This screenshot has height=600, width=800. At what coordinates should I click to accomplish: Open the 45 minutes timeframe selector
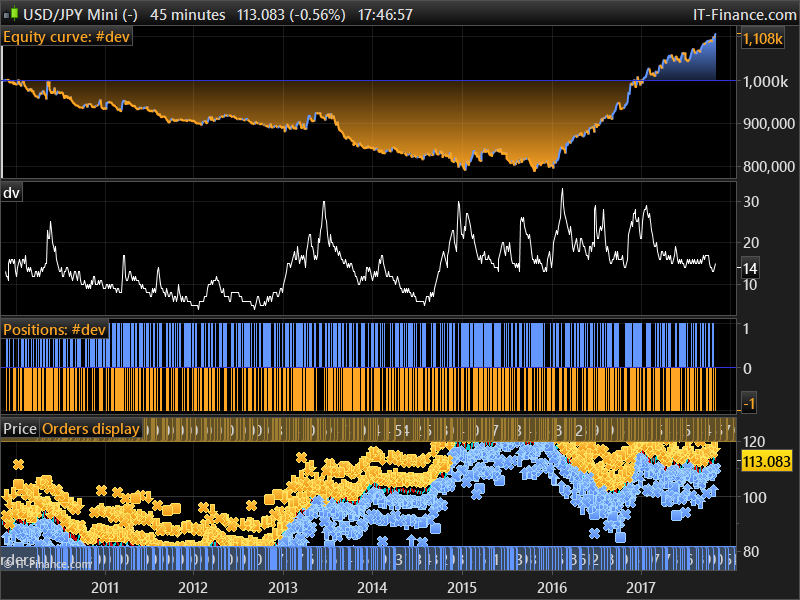tap(188, 15)
